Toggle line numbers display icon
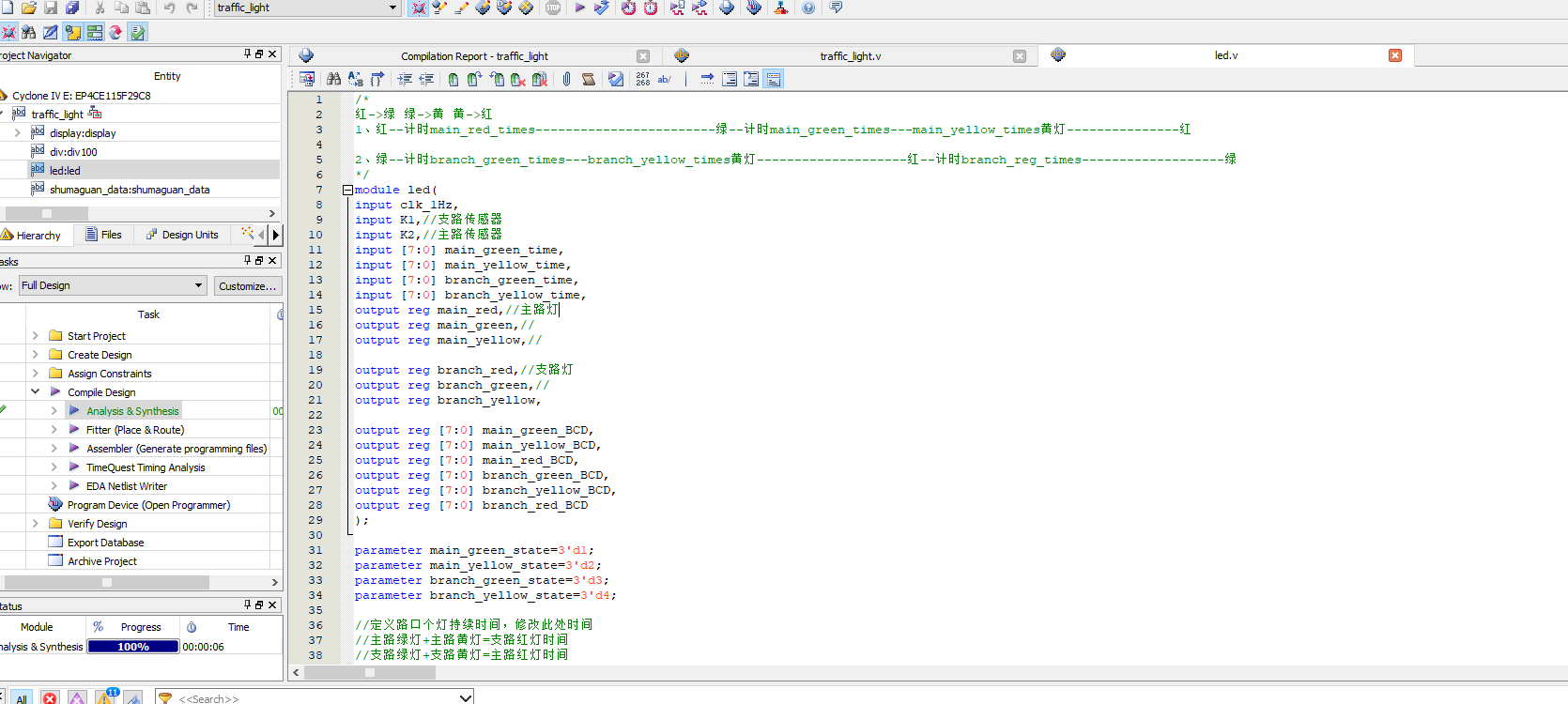 [642, 79]
